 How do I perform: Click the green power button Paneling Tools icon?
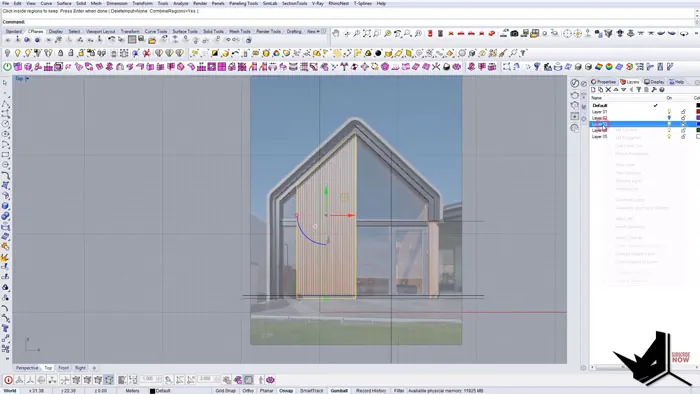(7, 67)
